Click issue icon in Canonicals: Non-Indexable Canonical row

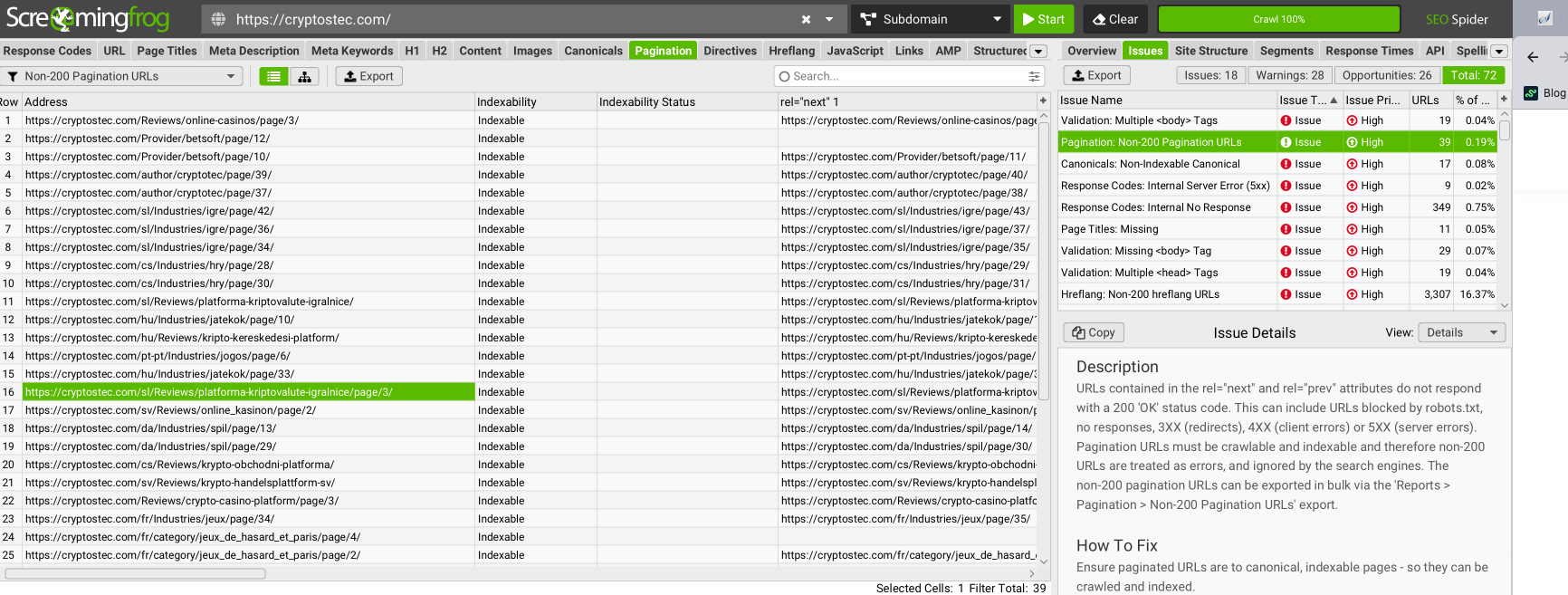(1286, 164)
